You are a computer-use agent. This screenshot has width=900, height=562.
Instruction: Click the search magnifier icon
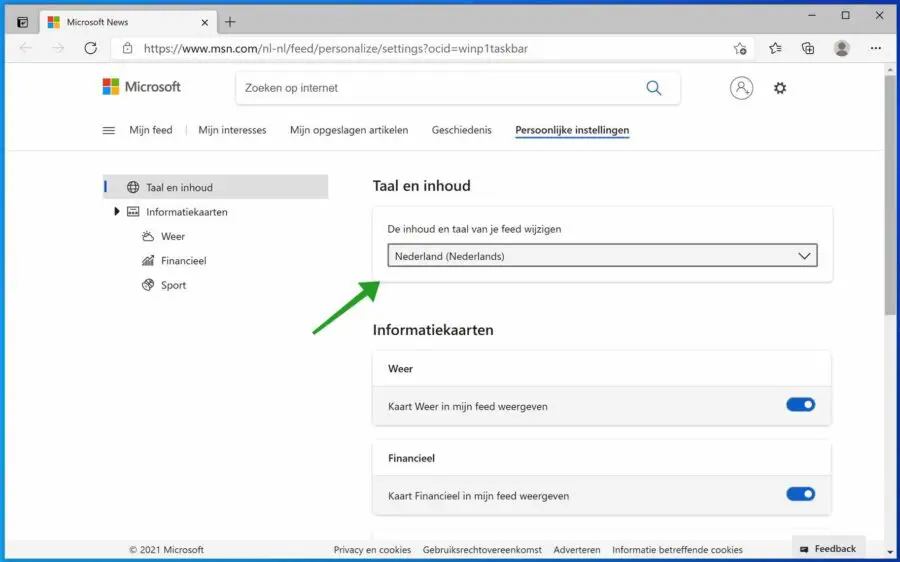(x=654, y=88)
